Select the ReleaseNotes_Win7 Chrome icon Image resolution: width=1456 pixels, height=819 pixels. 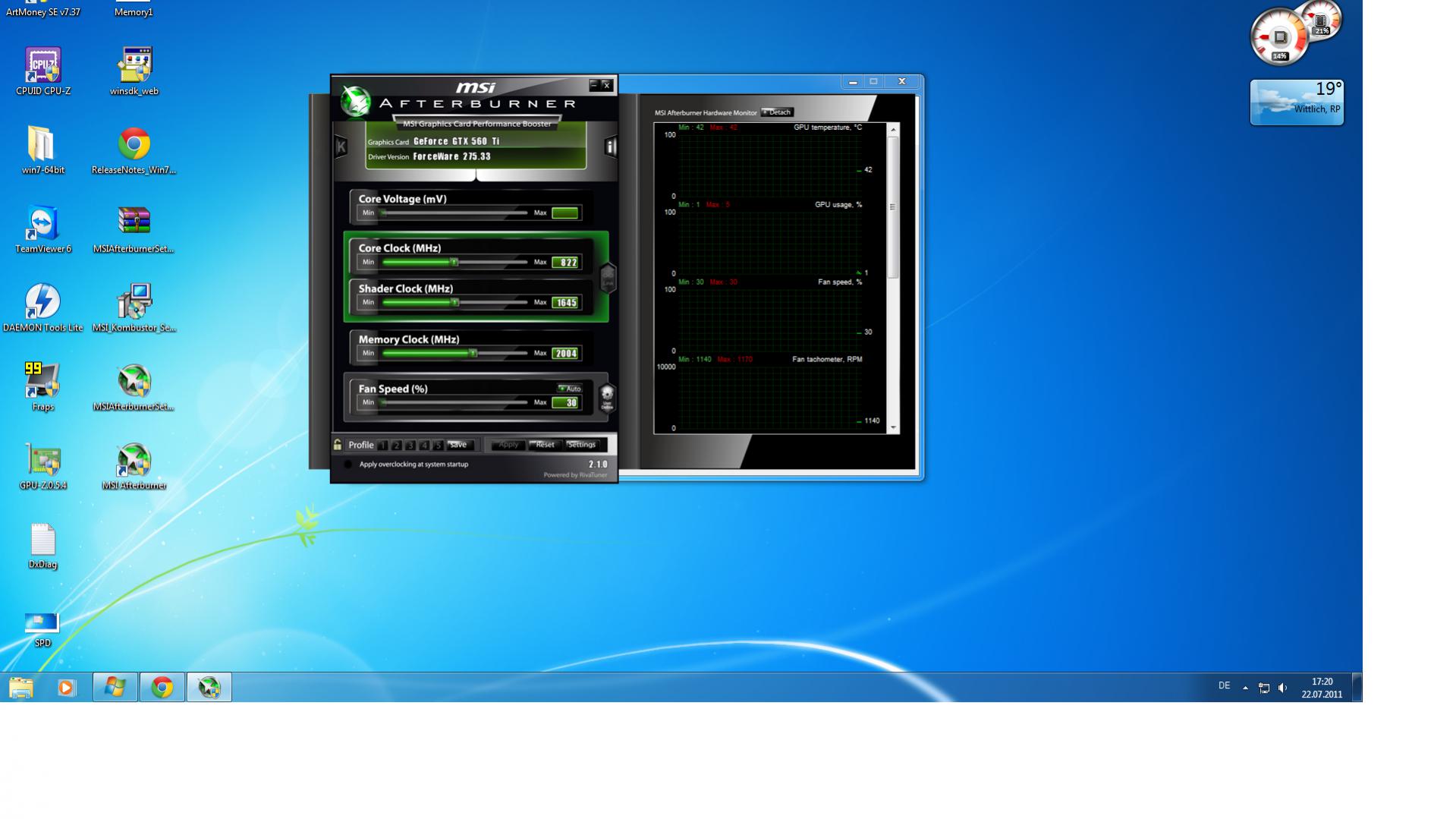134,150
